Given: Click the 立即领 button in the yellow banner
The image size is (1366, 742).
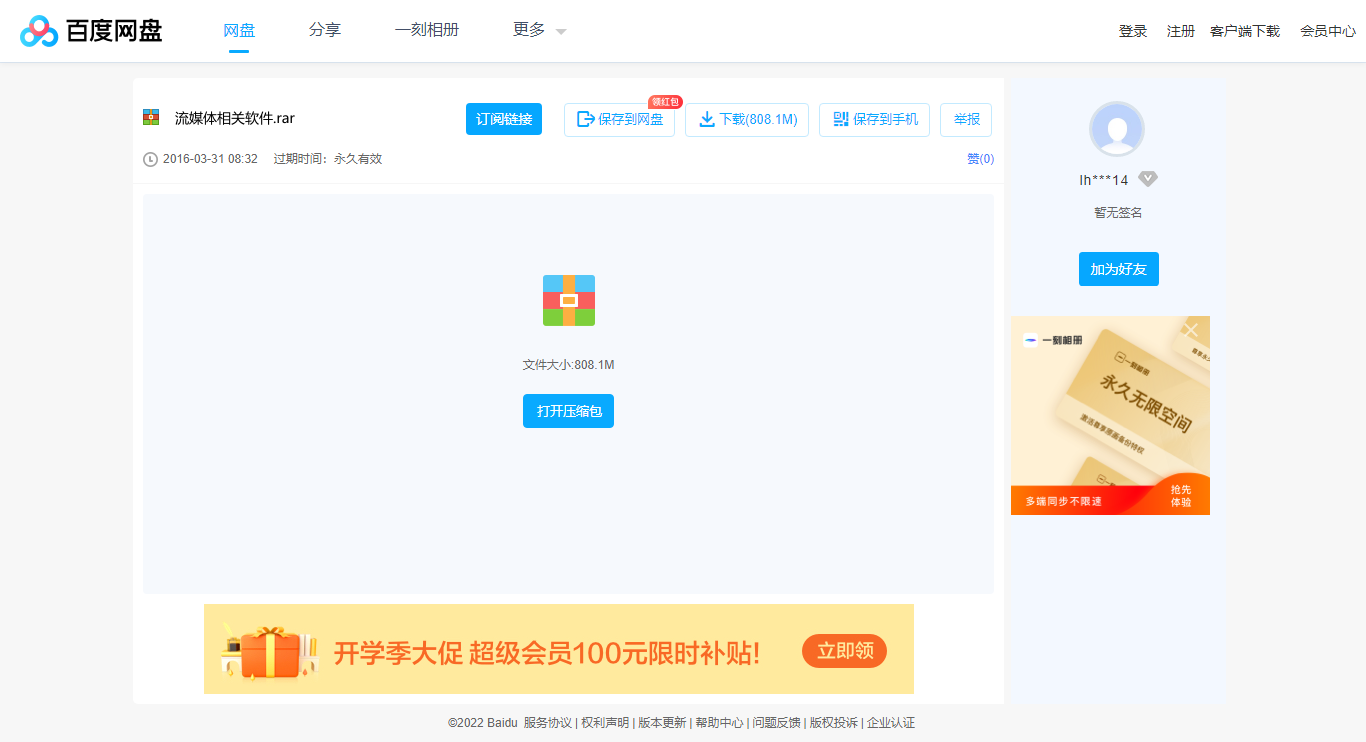Looking at the screenshot, I should pyautogui.click(x=844, y=650).
